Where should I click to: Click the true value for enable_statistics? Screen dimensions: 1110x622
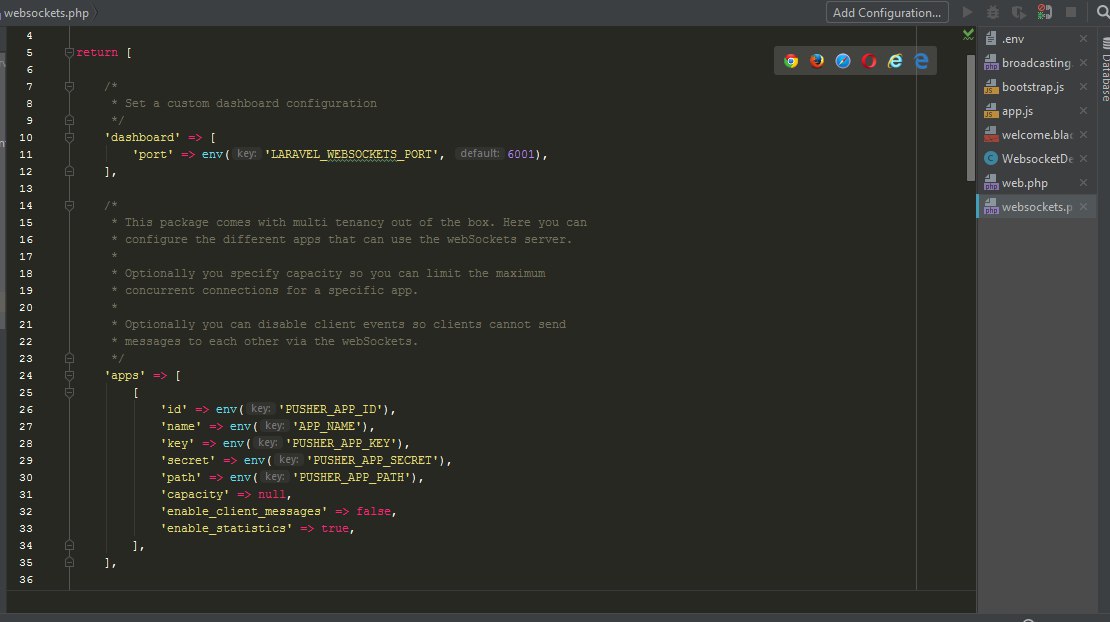(x=335, y=528)
